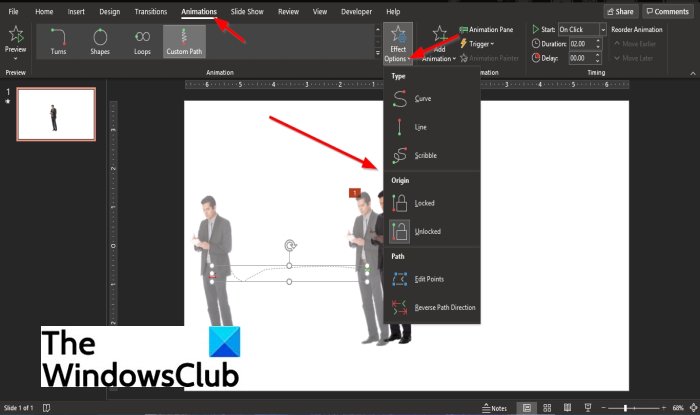The image size is (700, 415).
Task: Switch to Slide Sorter view in status bar
Action: point(547,407)
